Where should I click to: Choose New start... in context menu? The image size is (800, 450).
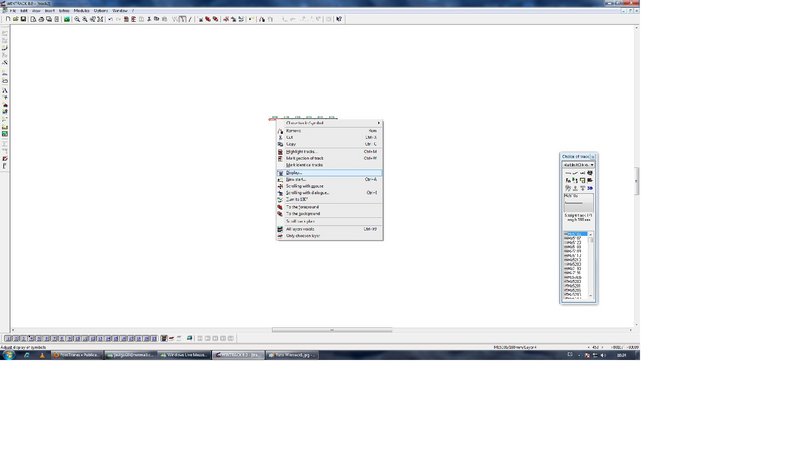[x=330, y=180]
